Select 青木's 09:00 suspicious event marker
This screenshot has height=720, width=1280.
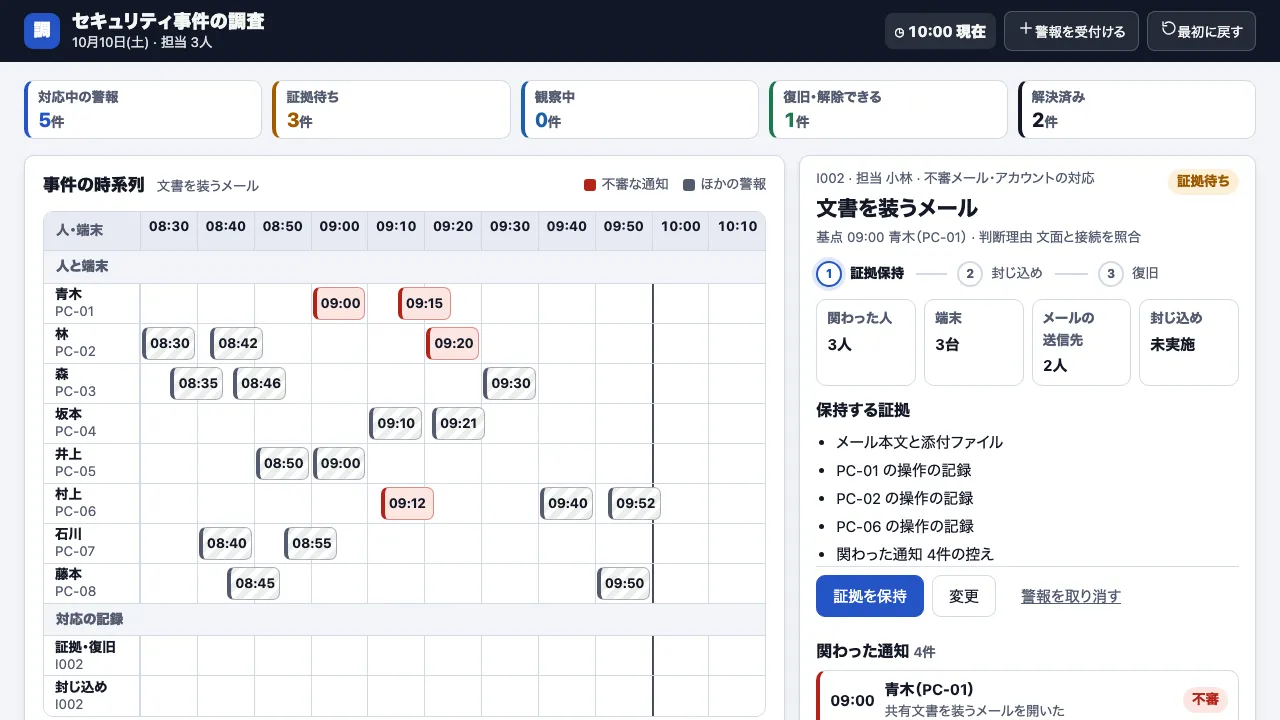click(x=339, y=303)
